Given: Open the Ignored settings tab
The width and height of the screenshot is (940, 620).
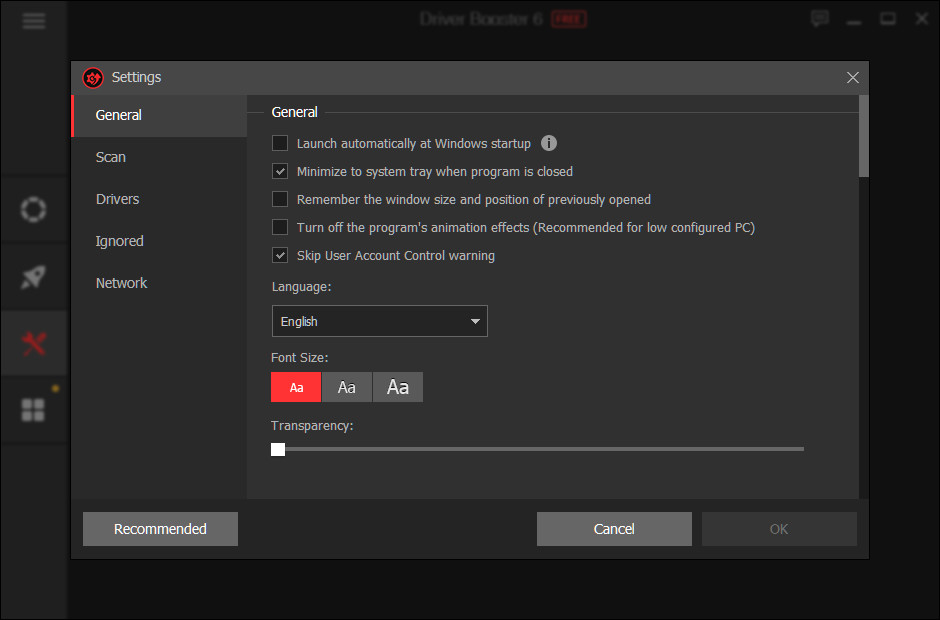Looking at the screenshot, I should tap(159, 241).
